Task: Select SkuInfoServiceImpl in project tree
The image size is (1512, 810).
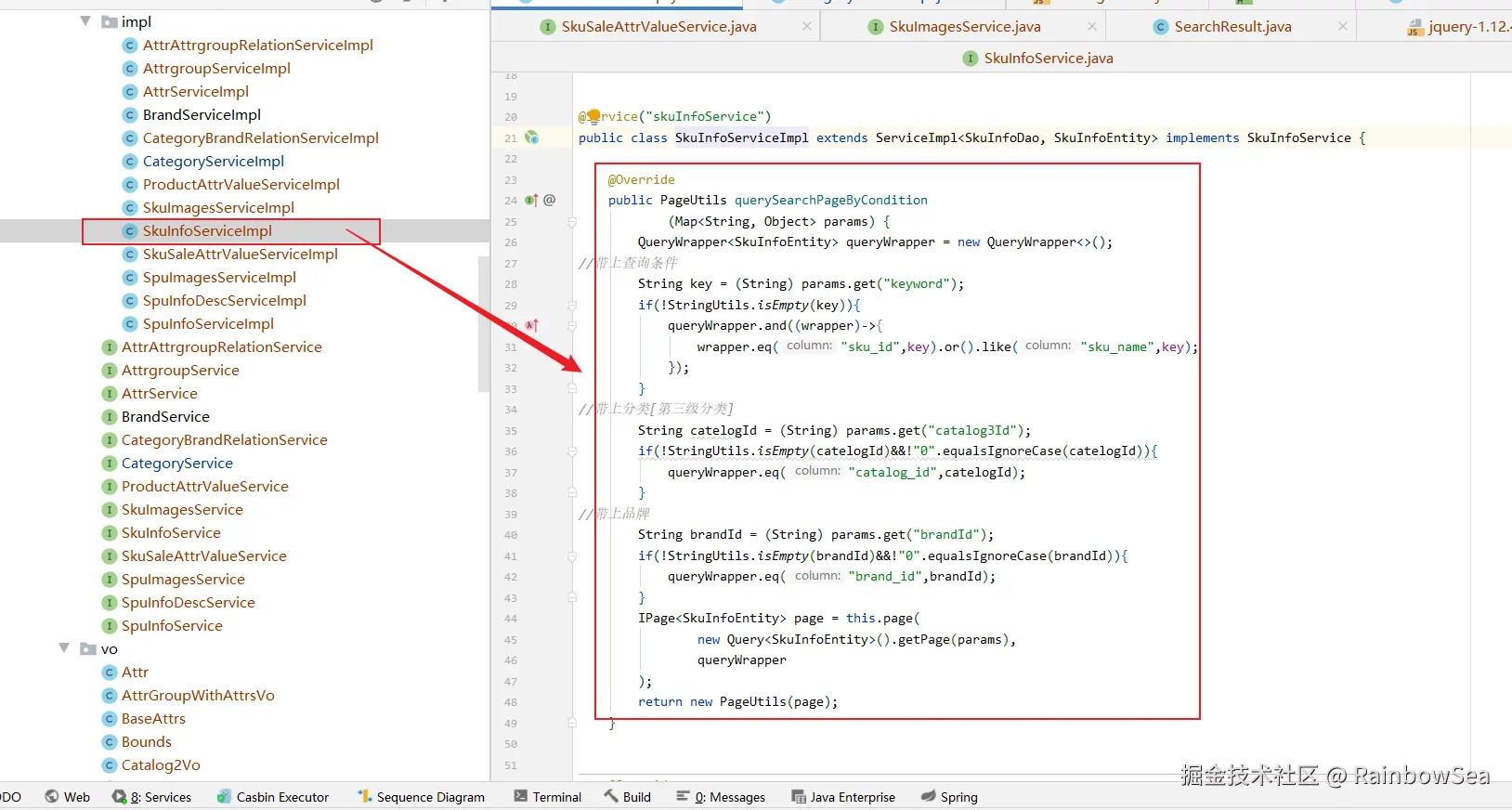Action: (207, 230)
